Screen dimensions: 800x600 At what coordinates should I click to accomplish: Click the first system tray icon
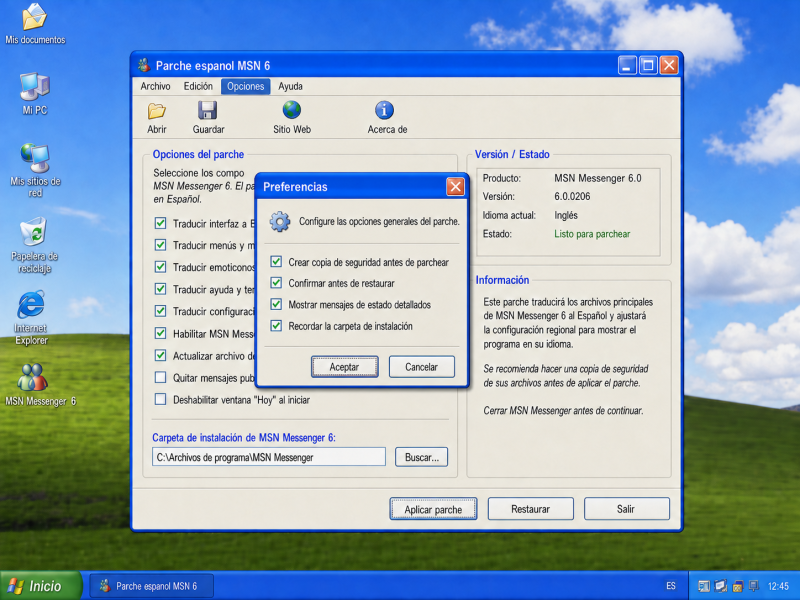(704, 586)
